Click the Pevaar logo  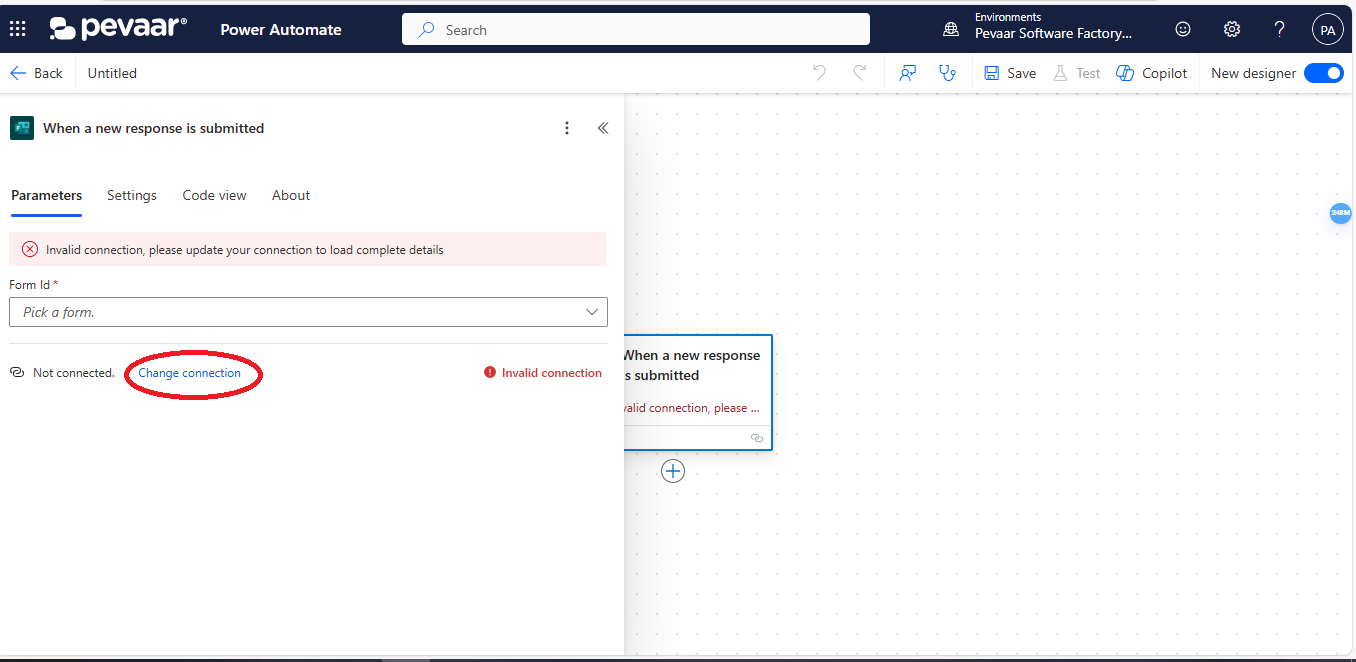click(x=118, y=28)
